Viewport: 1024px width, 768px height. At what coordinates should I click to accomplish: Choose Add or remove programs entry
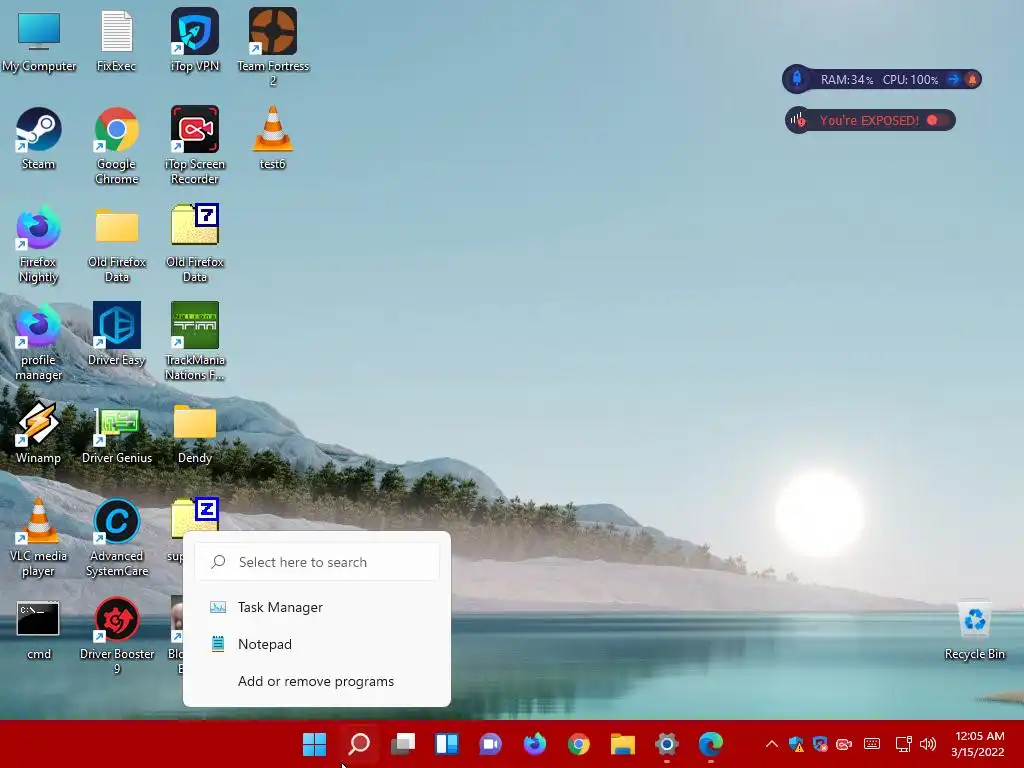click(x=317, y=681)
